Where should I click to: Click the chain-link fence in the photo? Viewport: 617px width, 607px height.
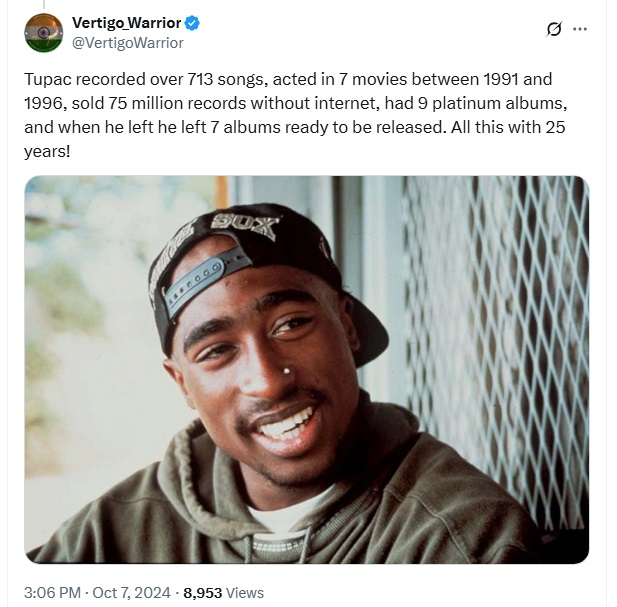click(x=496, y=346)
